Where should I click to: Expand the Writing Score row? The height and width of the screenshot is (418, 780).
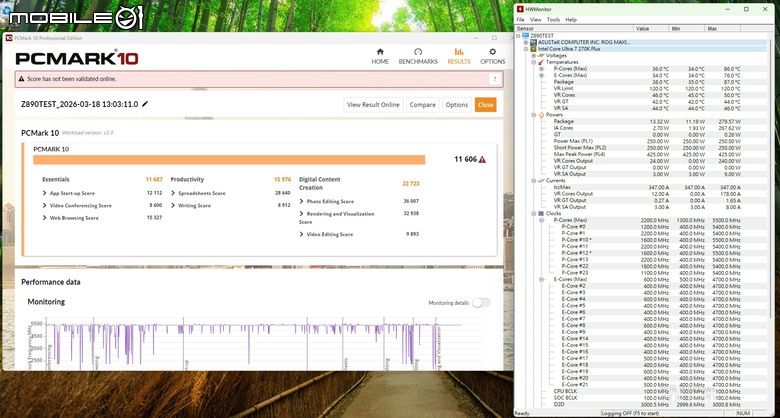(173, 206)
